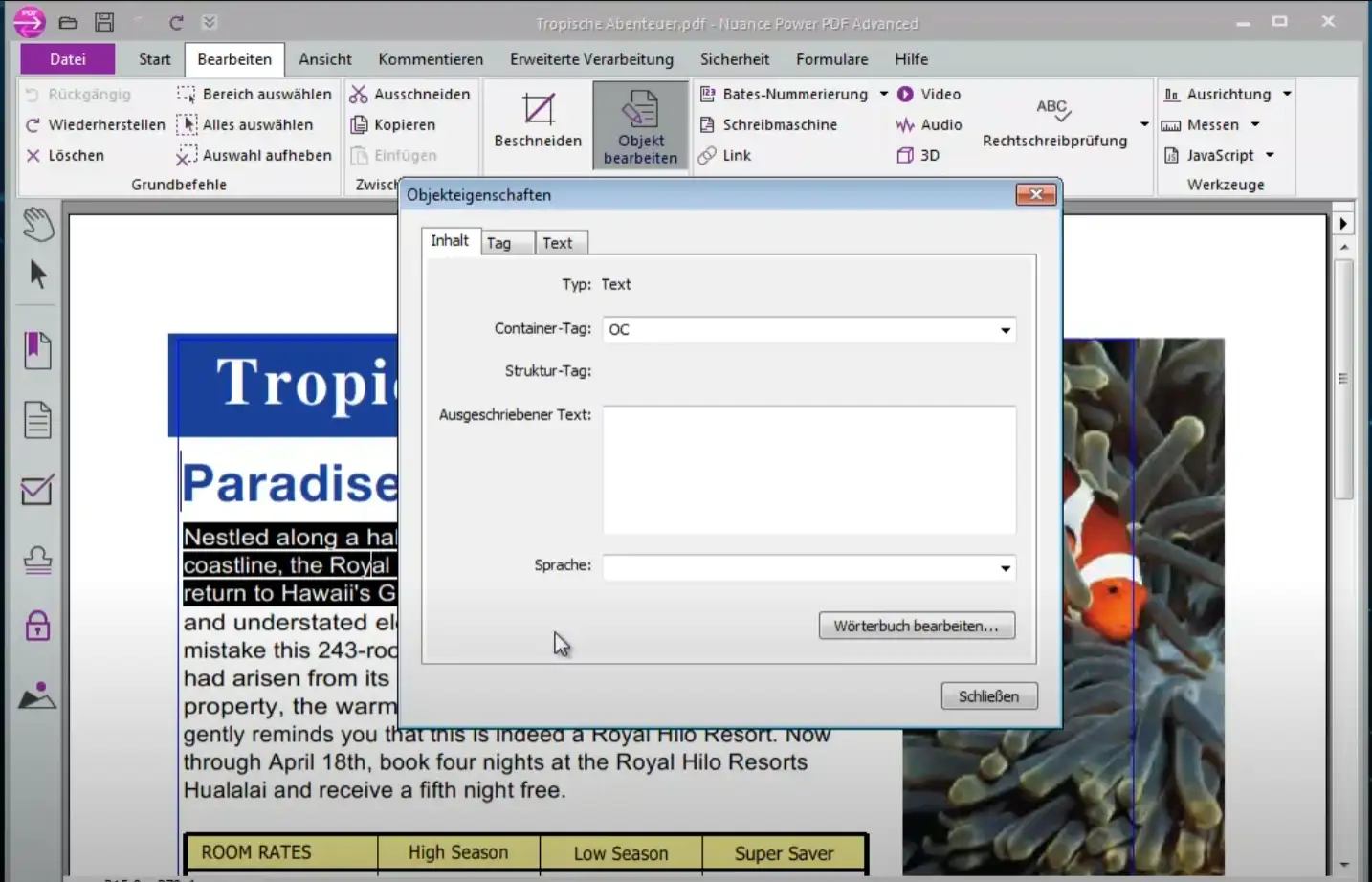Select the arrow selection tool in sidebar
This screenshot has height=882, width=1372.
tap(38, 275)
